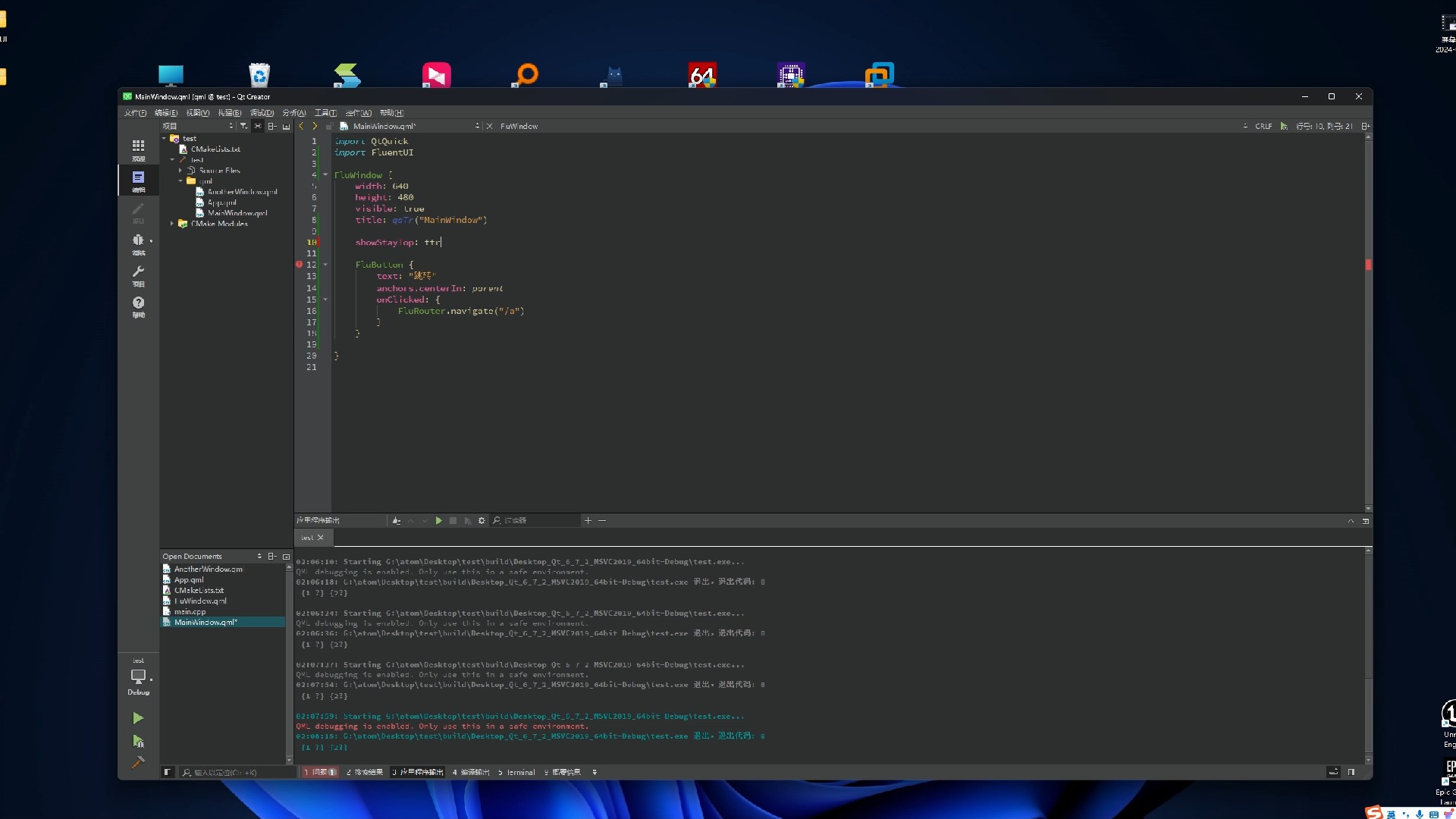The width and height of the screenshot is (1456, 819).
Task: Click the QML preview run icon next to CRLF
Action: pos(1284,126)
